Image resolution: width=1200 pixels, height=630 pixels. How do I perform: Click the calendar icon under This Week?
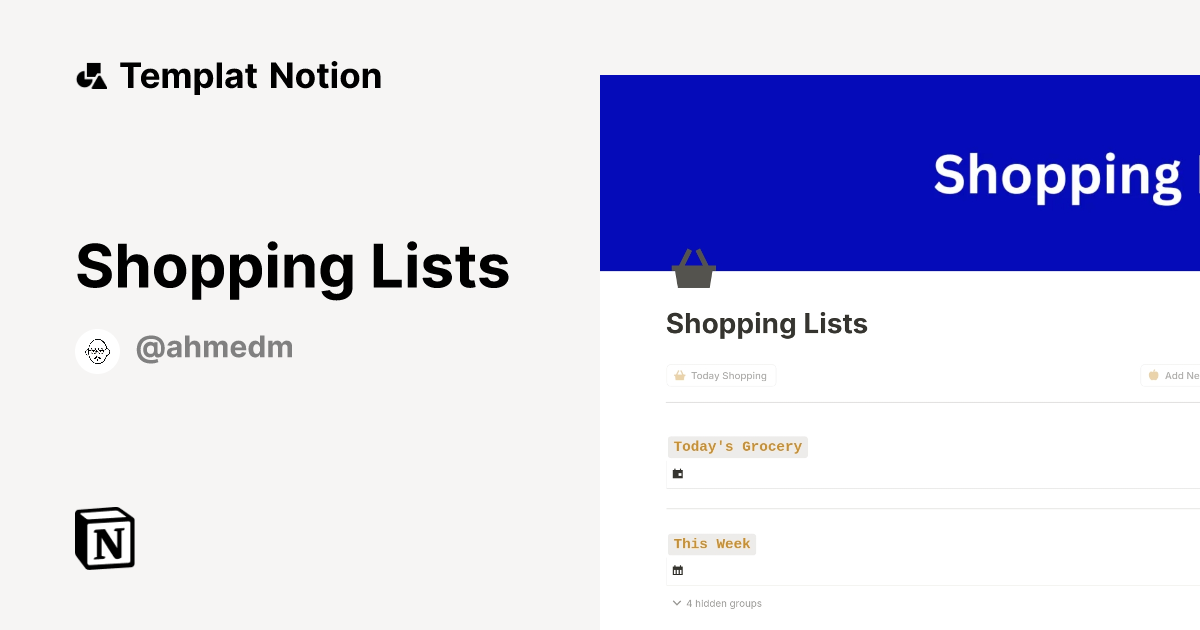click(x=677, y=570)
